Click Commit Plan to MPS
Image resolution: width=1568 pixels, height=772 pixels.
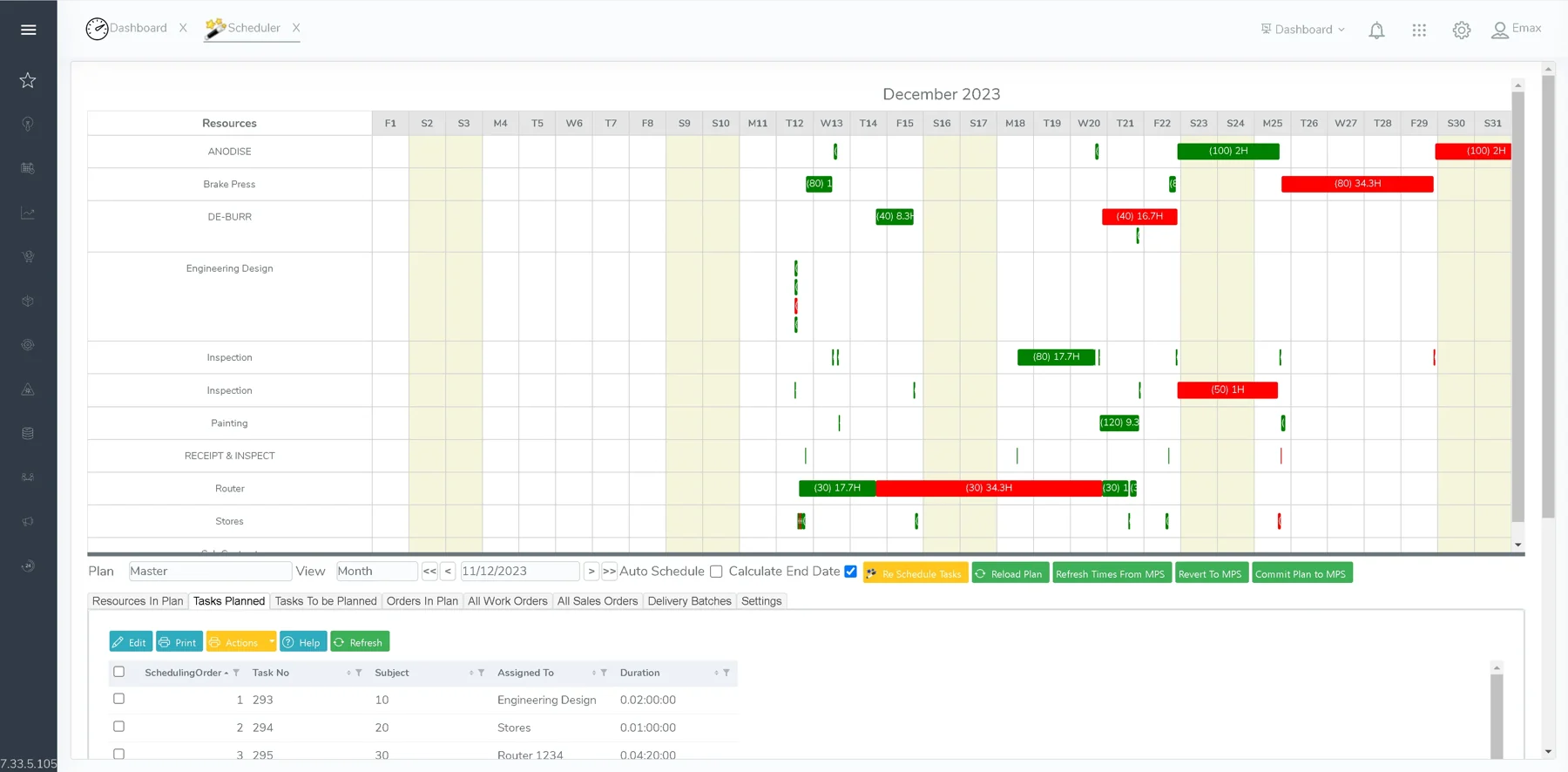pos(1302,573)
